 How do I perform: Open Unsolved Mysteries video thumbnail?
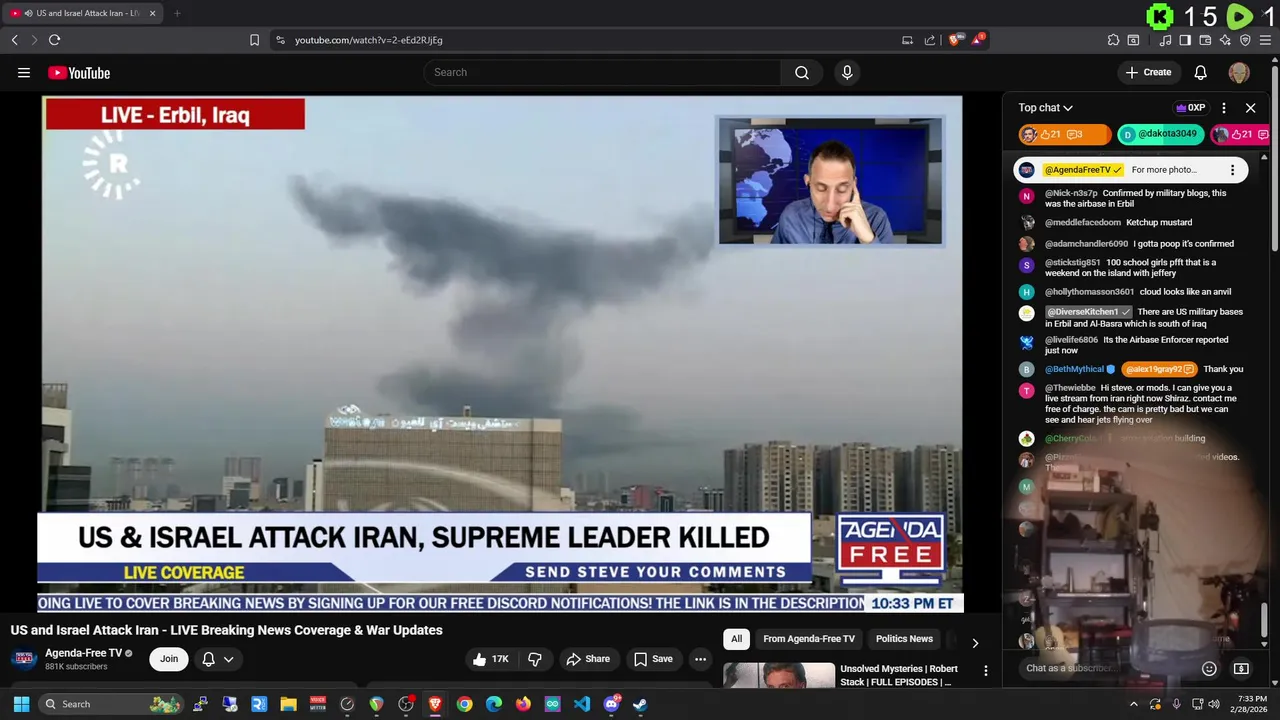[779, 676]
